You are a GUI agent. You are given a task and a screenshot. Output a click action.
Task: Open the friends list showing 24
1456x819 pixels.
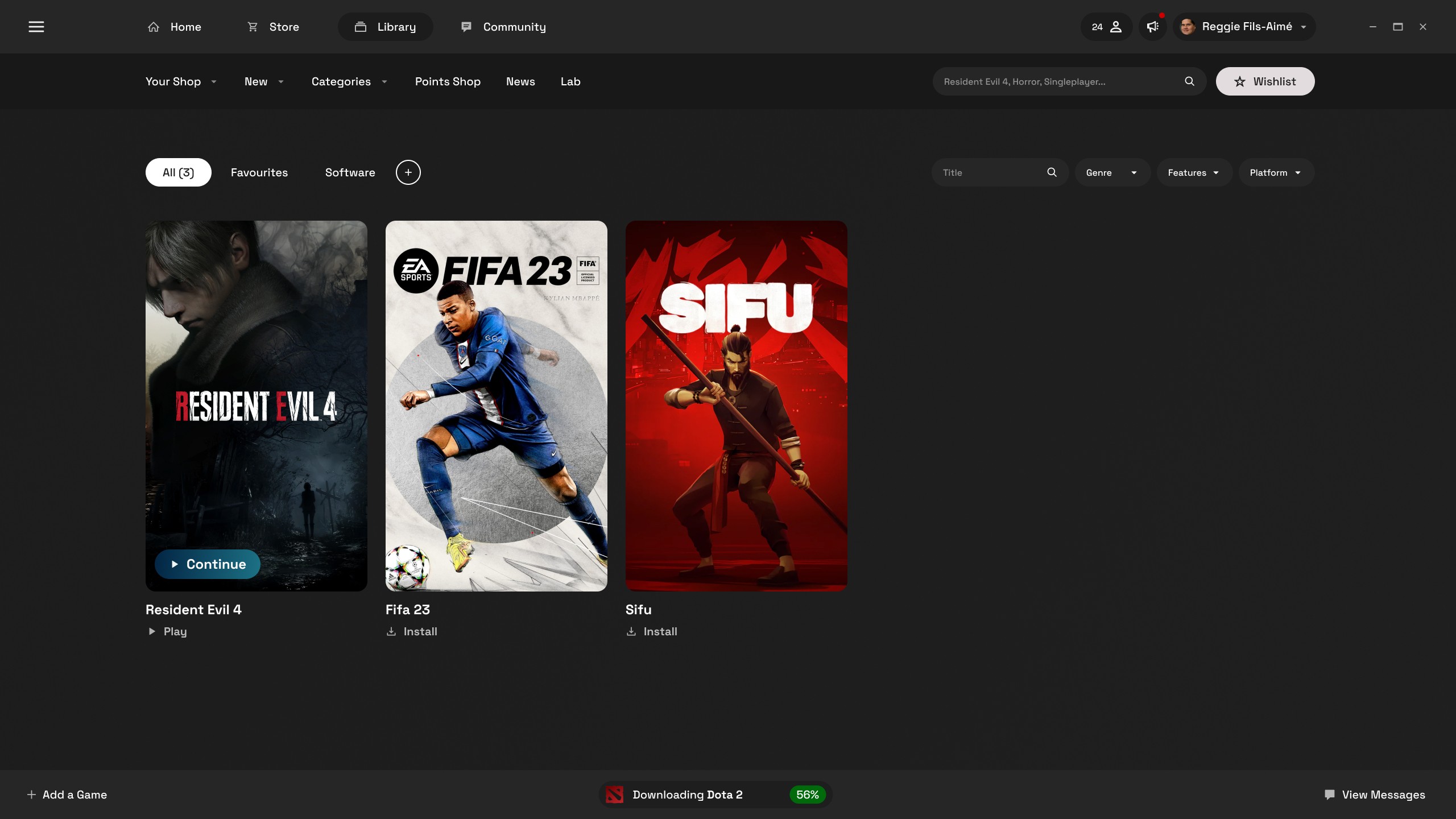(1106, 27)
